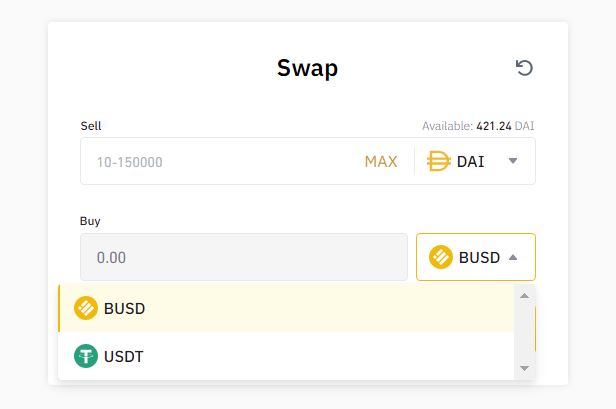Click the green USDT Tether icon
Image resolution: width=616 pixels, height=409 pixels.
point(86,356)
